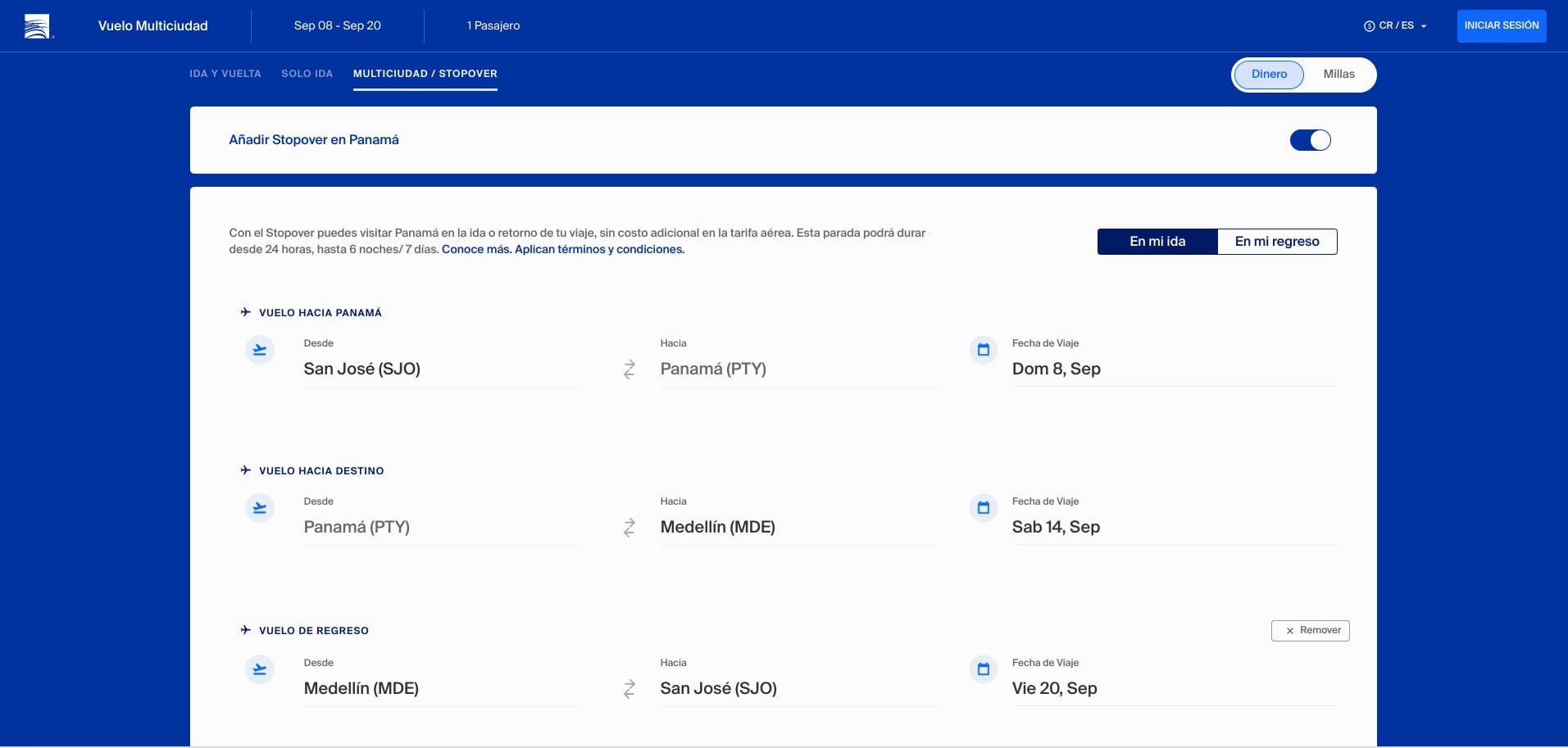Switch to the Ida y Vuelta tab
Viewport: 1568px width, 748px height.
pos(225,74)
